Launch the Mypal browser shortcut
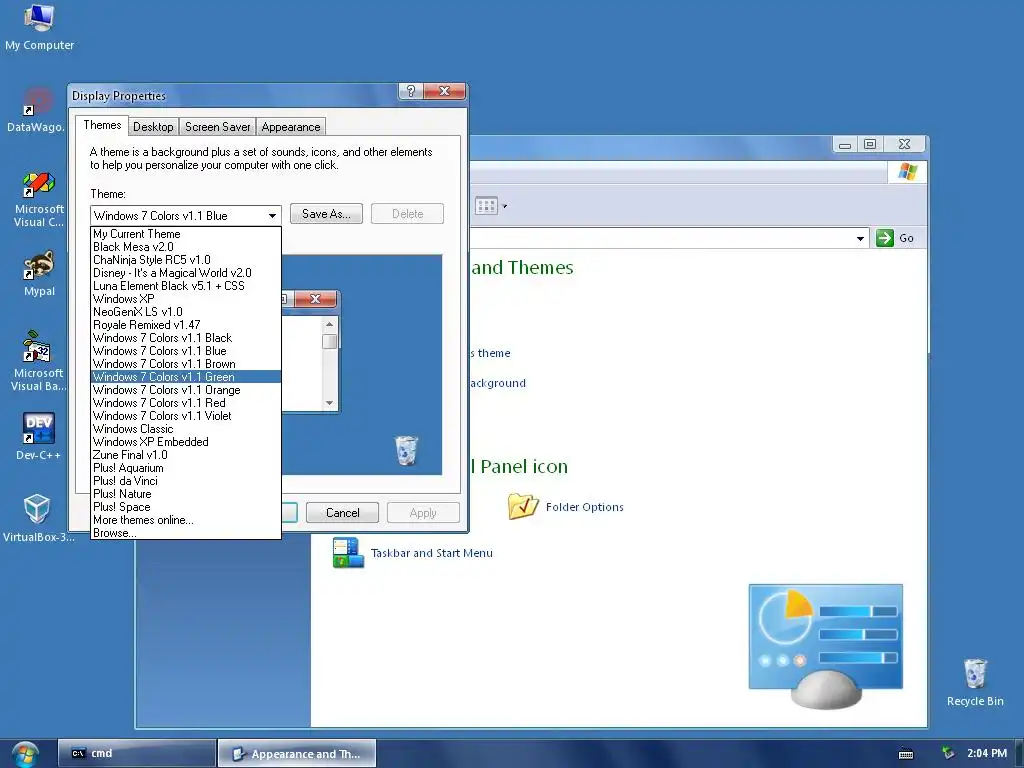Screen dimensions: 1024x768 coord(39,274)
